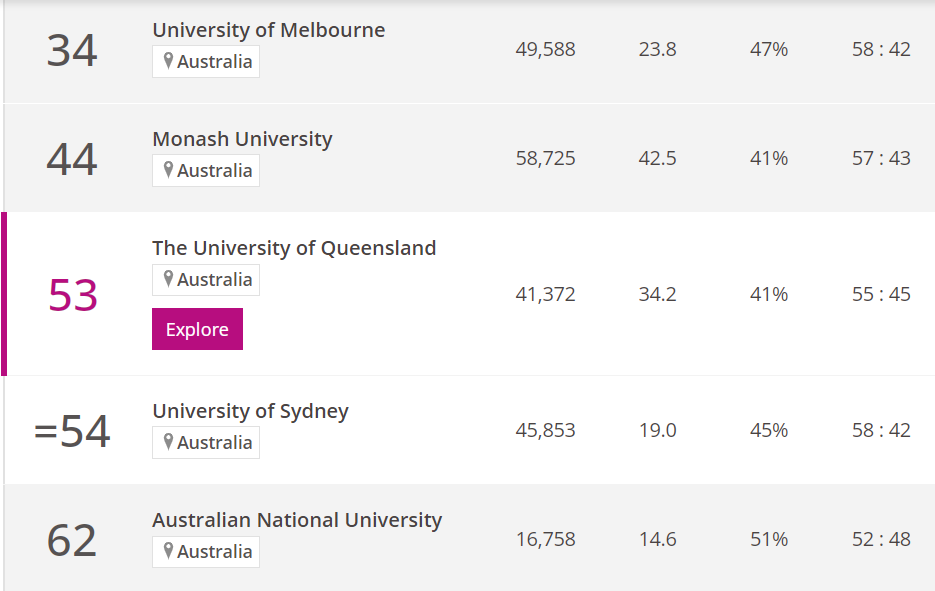This screenshot has width=935, height=591.
Task: Click the location pin under Monash University
Action: tap(168, 170)
